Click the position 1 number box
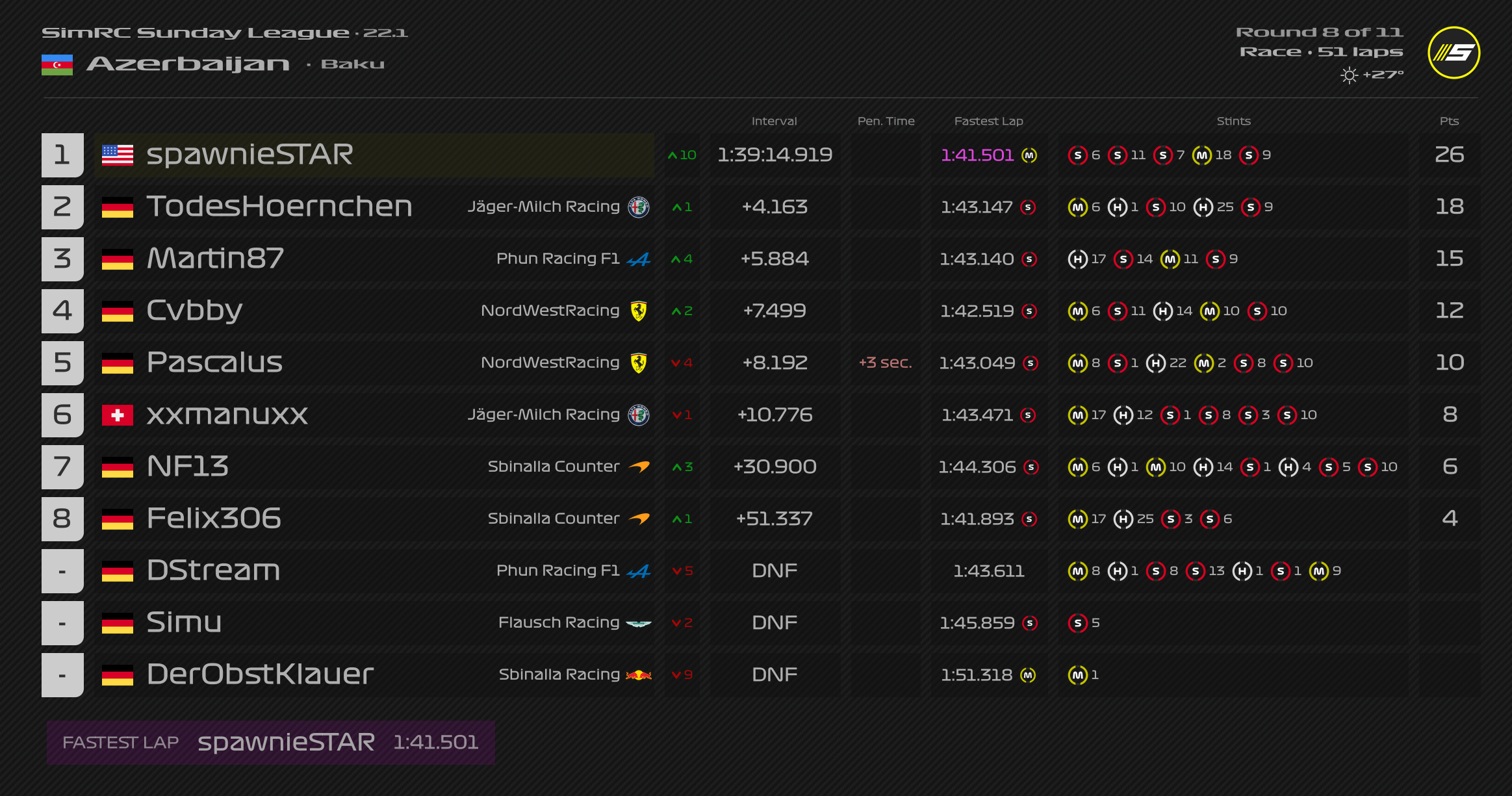 click(62, 155)
